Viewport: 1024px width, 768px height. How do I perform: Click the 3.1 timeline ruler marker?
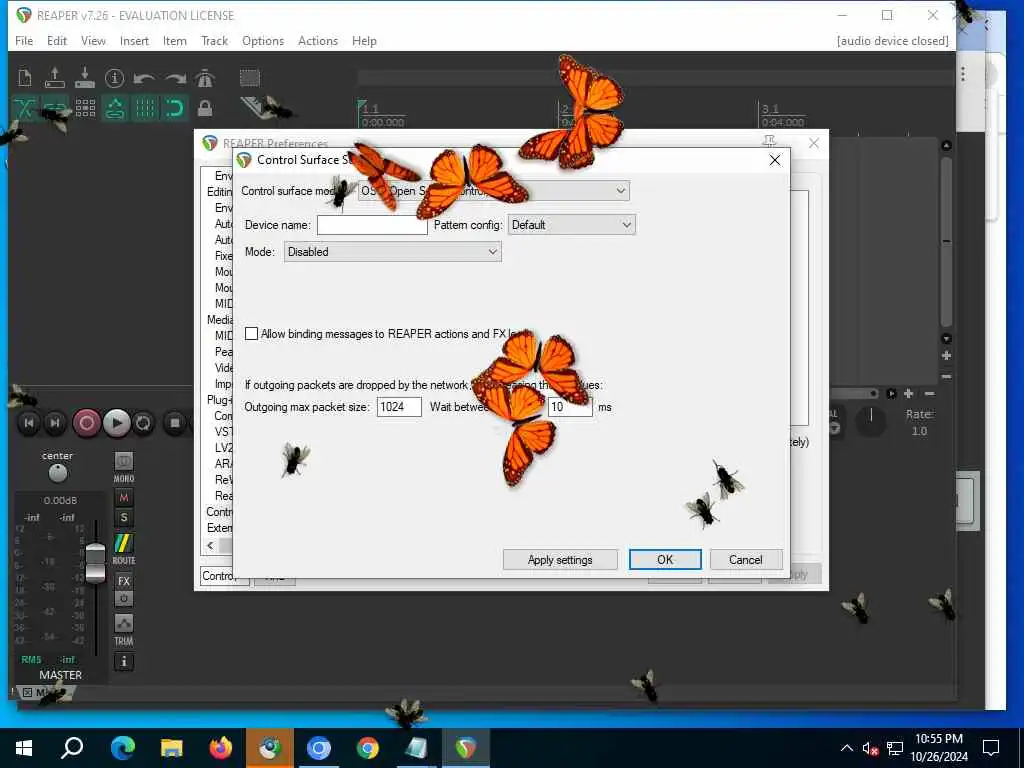click(771, 108)
